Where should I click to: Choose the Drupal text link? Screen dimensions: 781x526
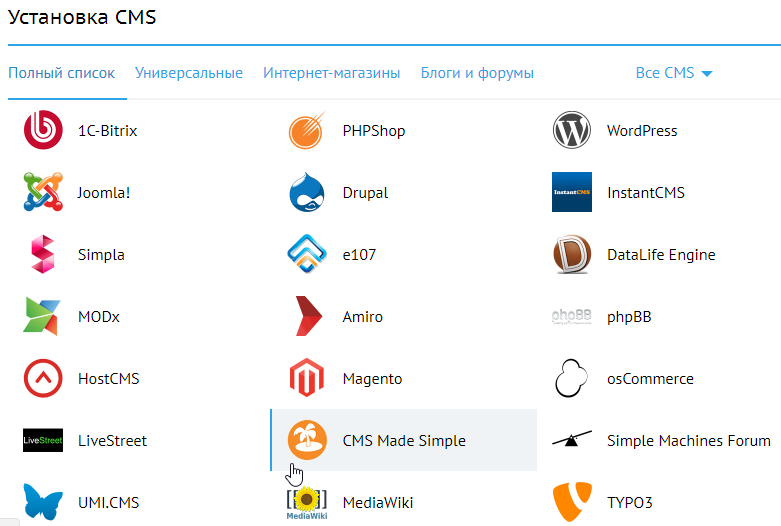point(365,193)
